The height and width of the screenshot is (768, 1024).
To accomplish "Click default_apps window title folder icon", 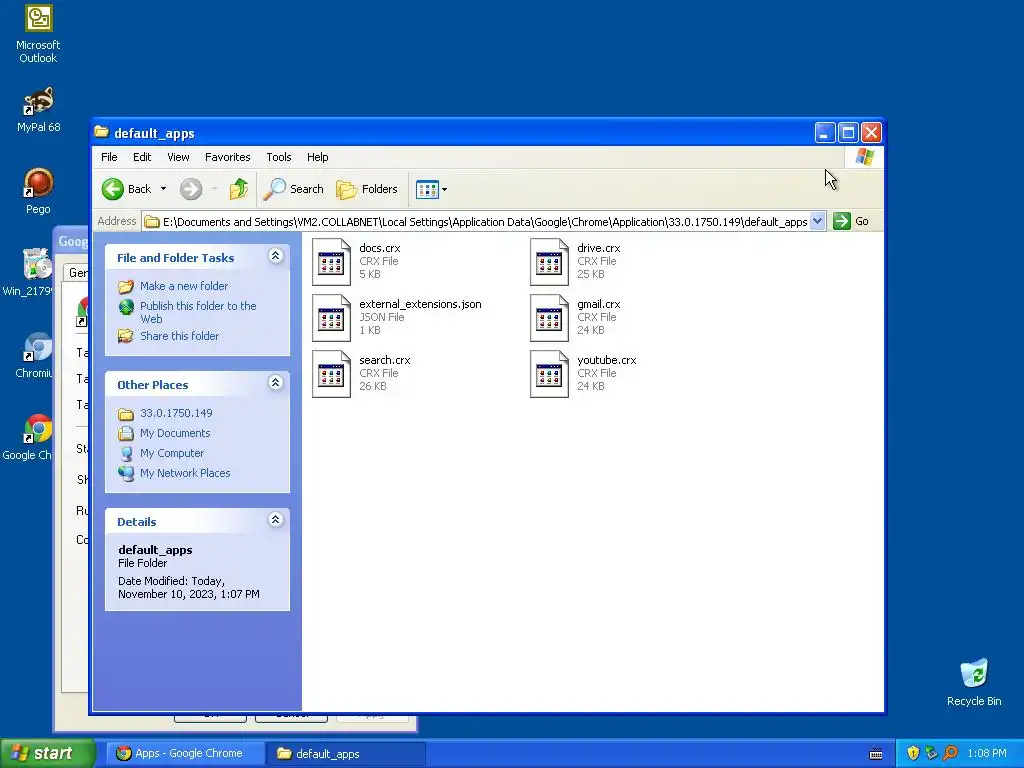I will coord(101,132).
